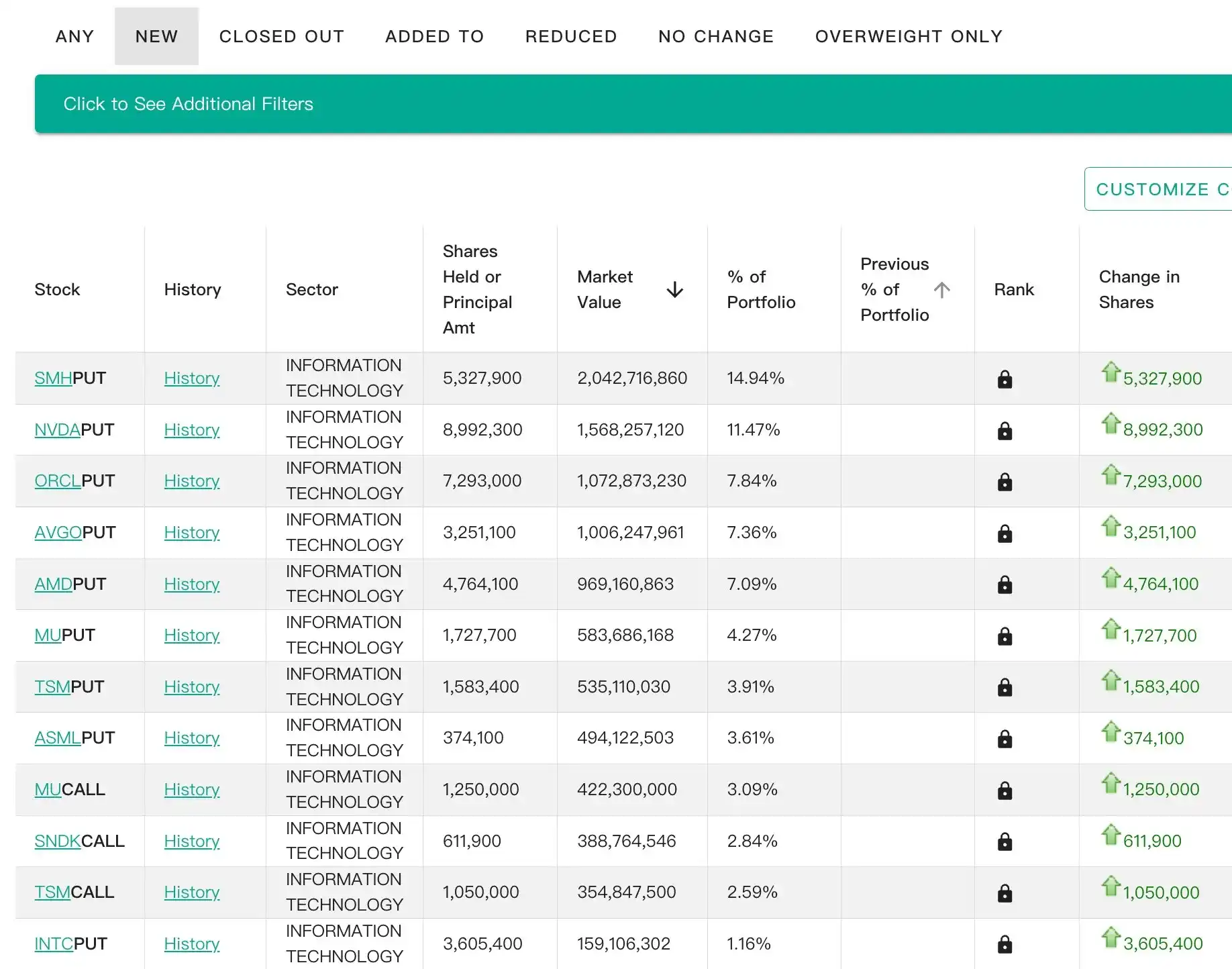Viewport: 1232px width, 969px height.
Task: Select the OVERWEIGHT ONLY filter
Action: pyautogui.click(x=909, y=36)
